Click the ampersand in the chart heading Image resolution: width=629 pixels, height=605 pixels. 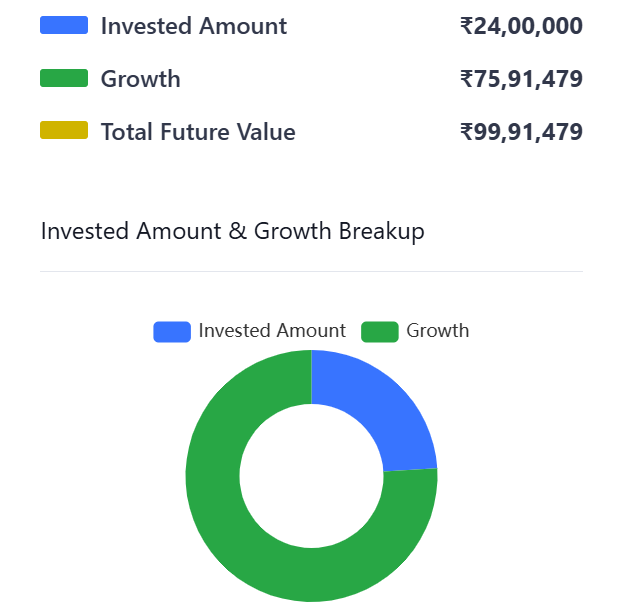click(237, 231)
